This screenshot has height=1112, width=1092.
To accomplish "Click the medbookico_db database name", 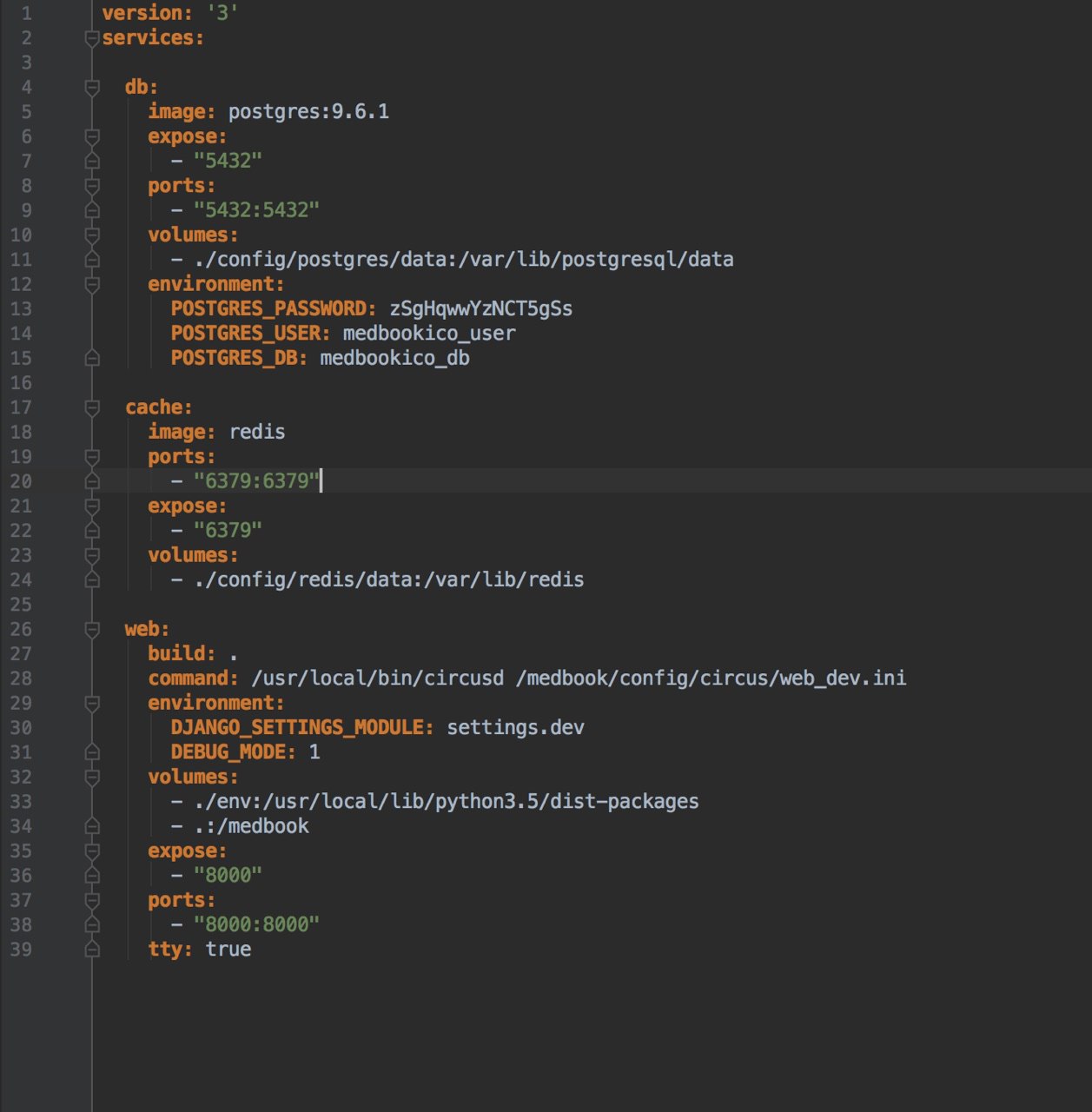I will [394, 359].
